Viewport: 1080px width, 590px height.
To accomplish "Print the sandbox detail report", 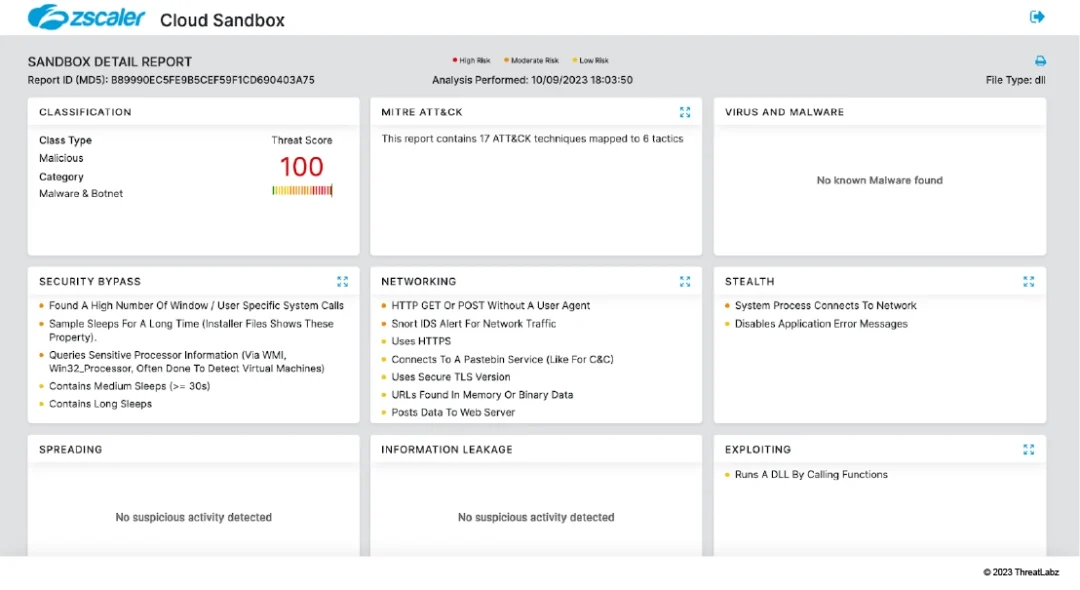I will pyautogui.click(x=1040, y=61).
